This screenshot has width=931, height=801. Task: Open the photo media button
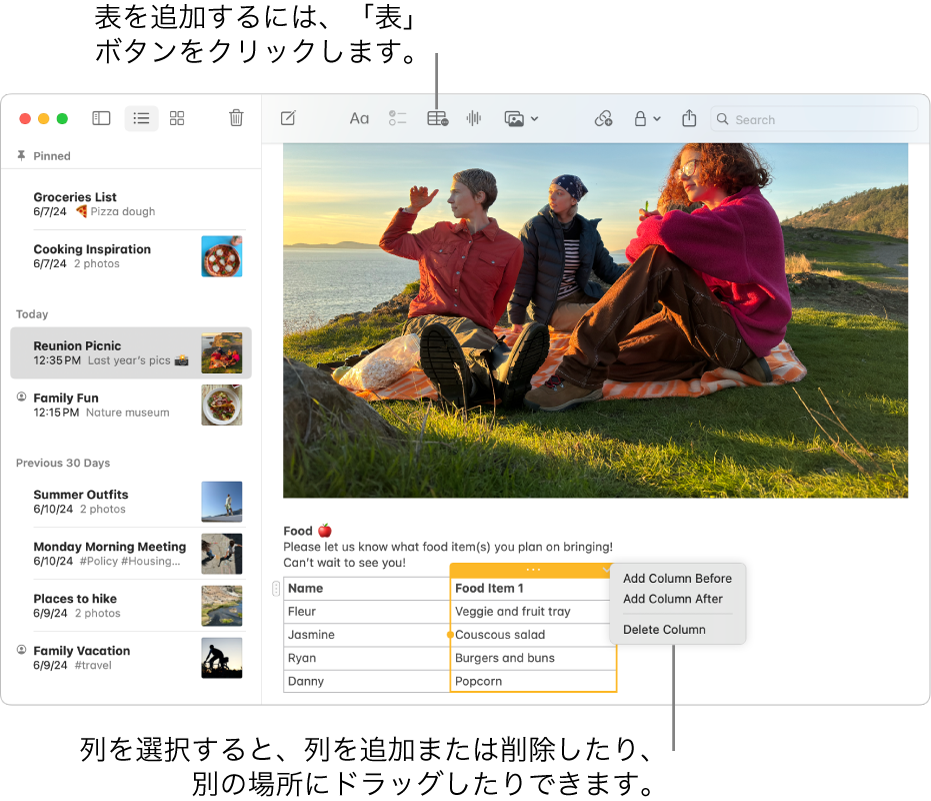click(x=514, y=119)
